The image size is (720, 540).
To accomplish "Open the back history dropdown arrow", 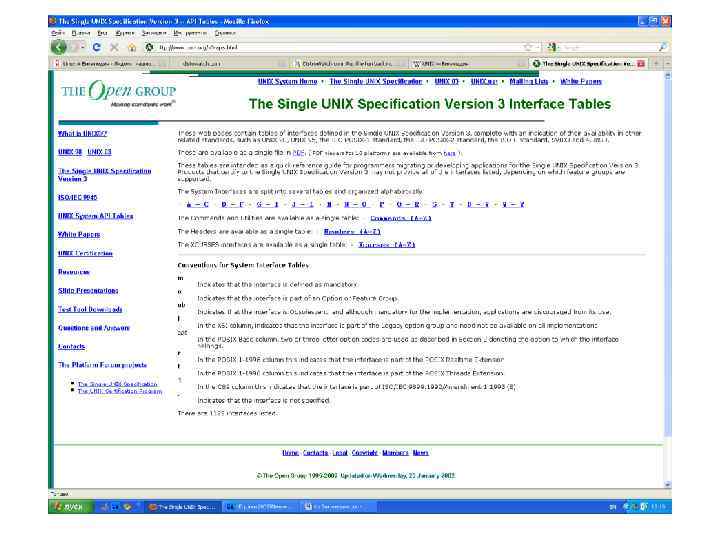I will [84, 47].
